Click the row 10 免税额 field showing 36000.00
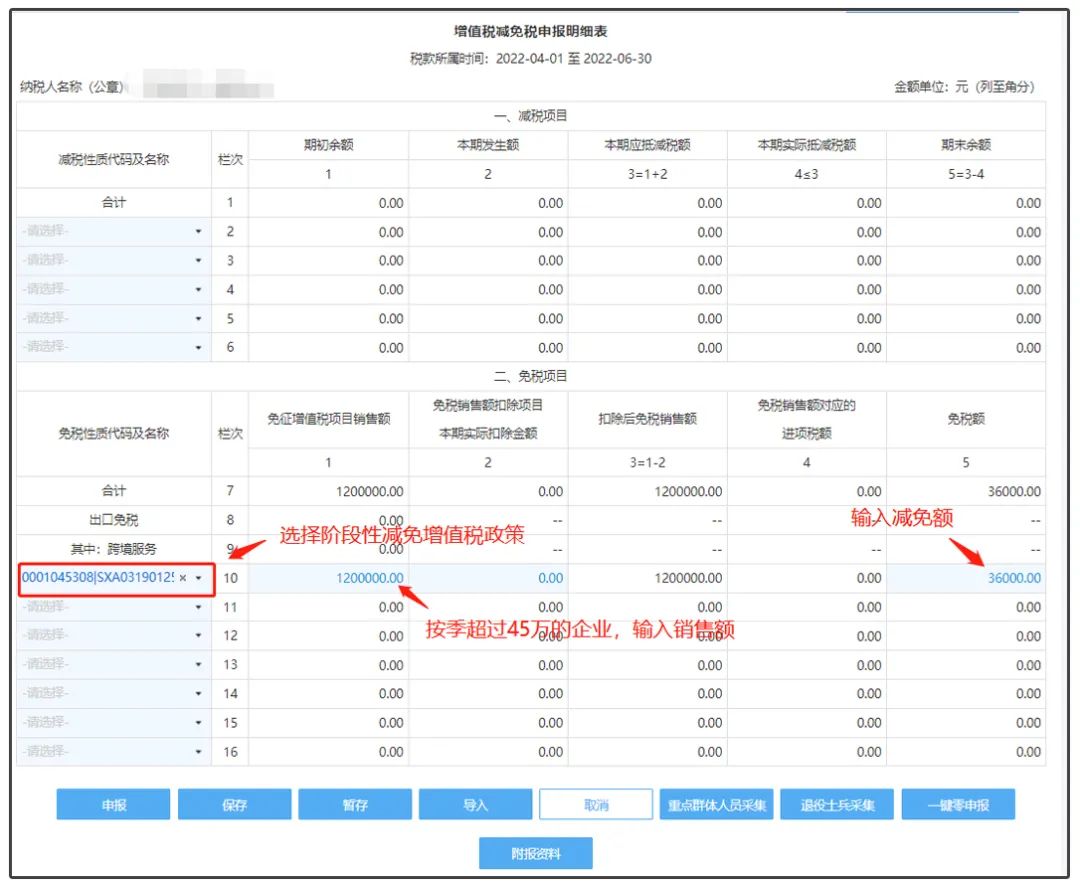 [966, 578]
